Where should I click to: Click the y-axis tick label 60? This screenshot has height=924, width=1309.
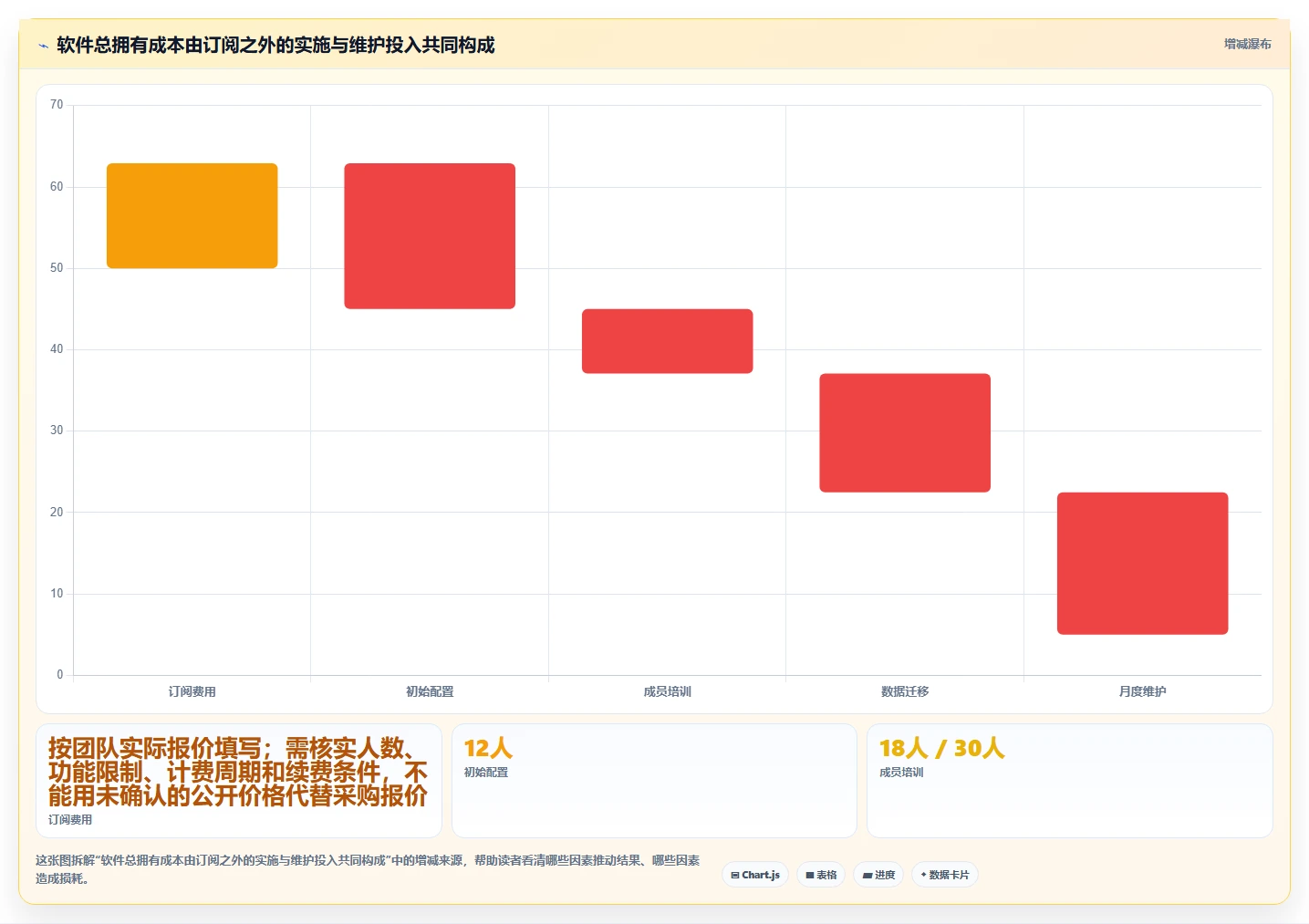click(57, 187)
